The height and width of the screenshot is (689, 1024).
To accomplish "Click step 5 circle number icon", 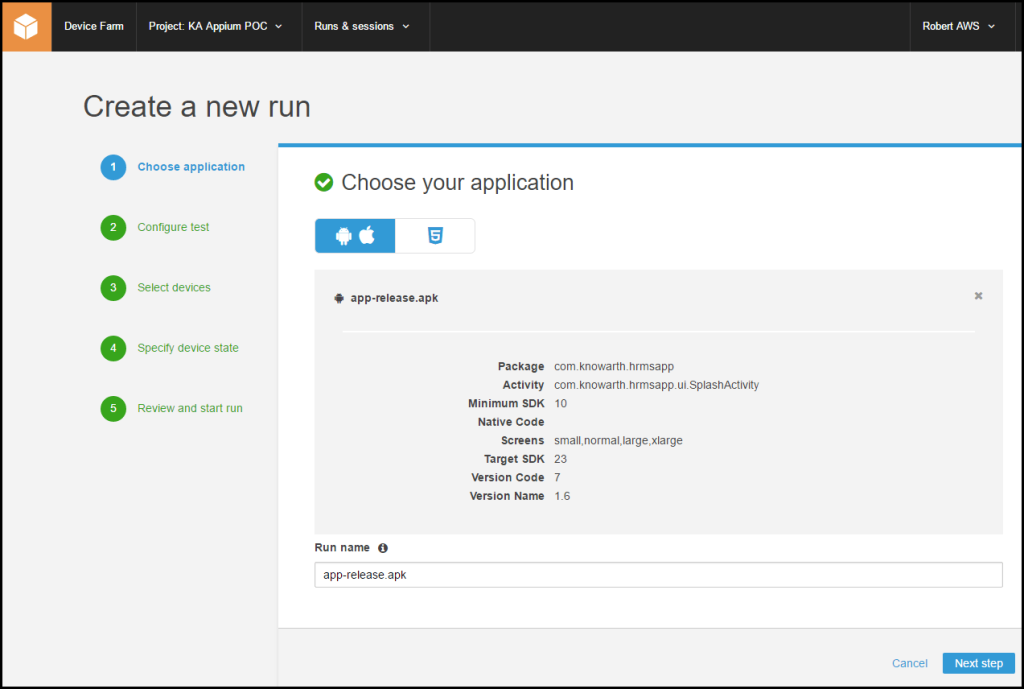I will 113,409.
